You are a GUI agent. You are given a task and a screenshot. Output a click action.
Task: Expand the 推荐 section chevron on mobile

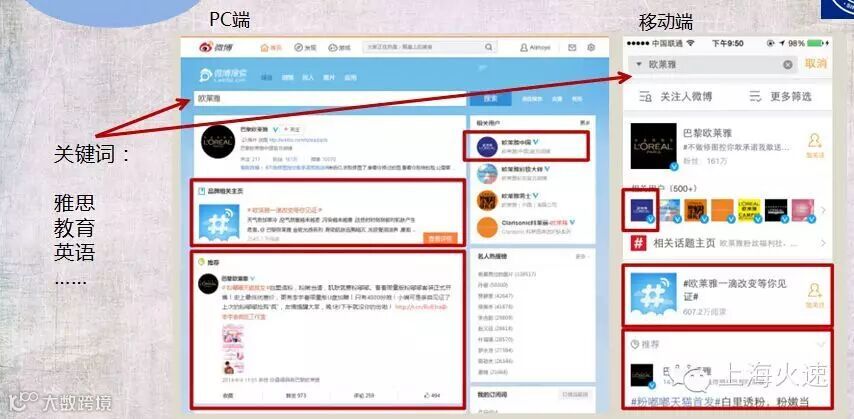point(820,344)
